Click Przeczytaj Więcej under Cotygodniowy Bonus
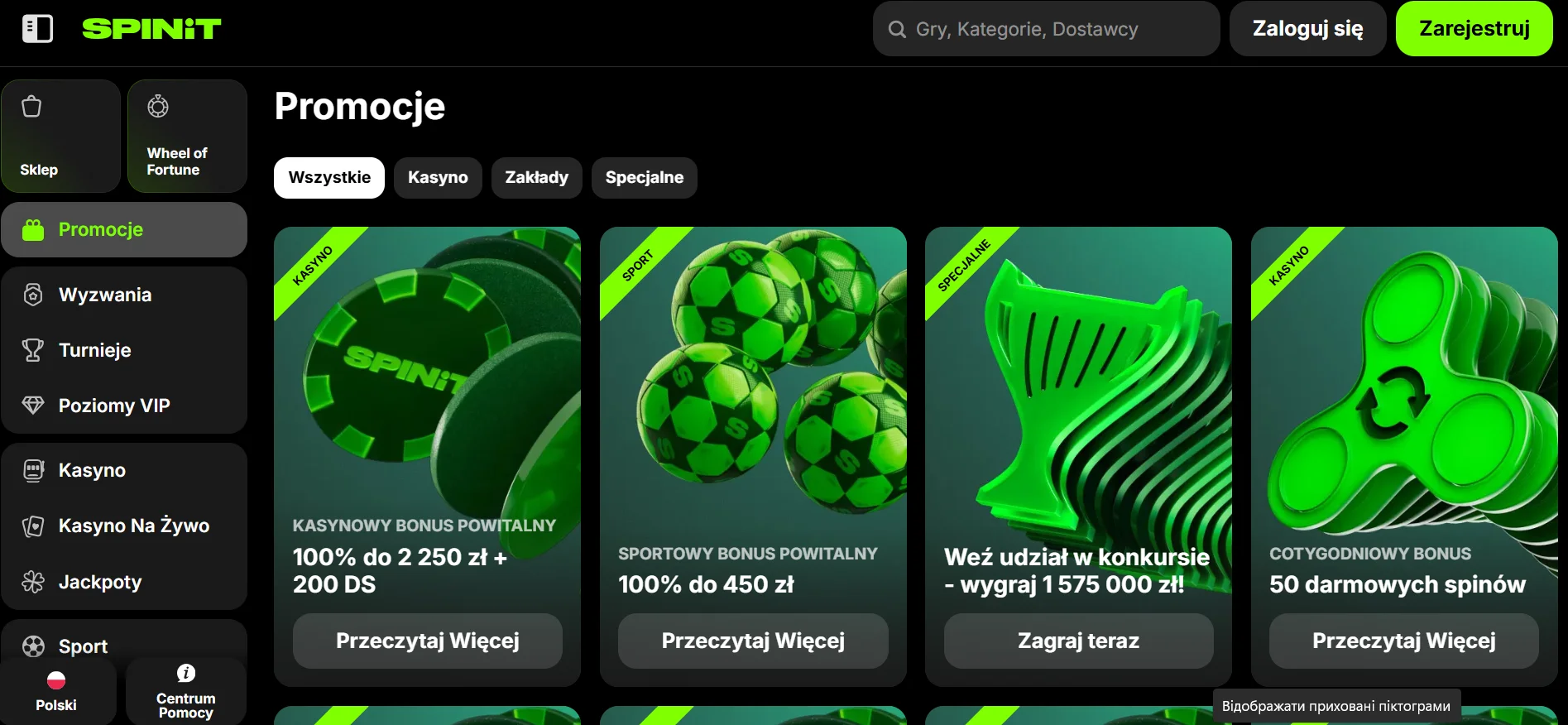The height and width of the screenshot is (725, 1568). point(1404,641)
